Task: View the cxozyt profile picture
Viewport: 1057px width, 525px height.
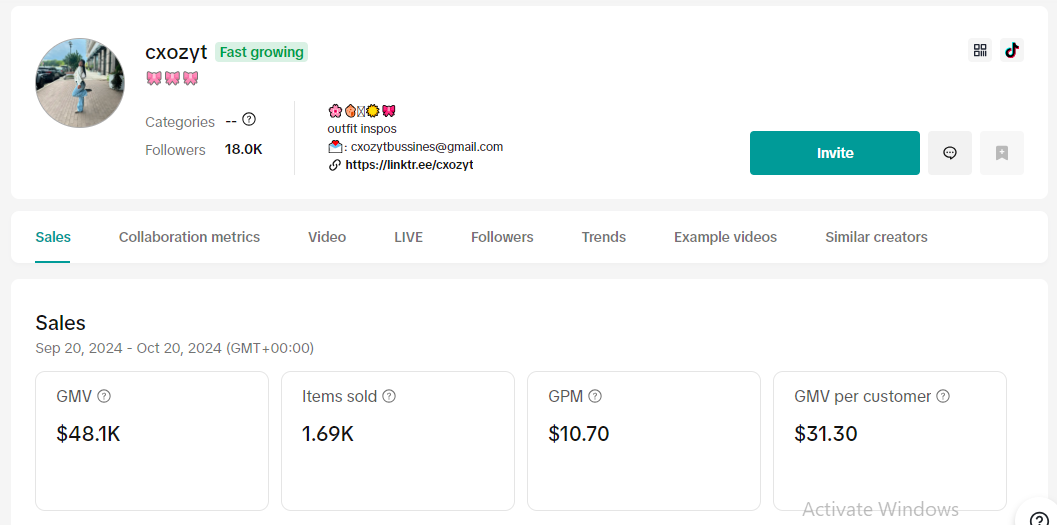Action: click(80, 83)
